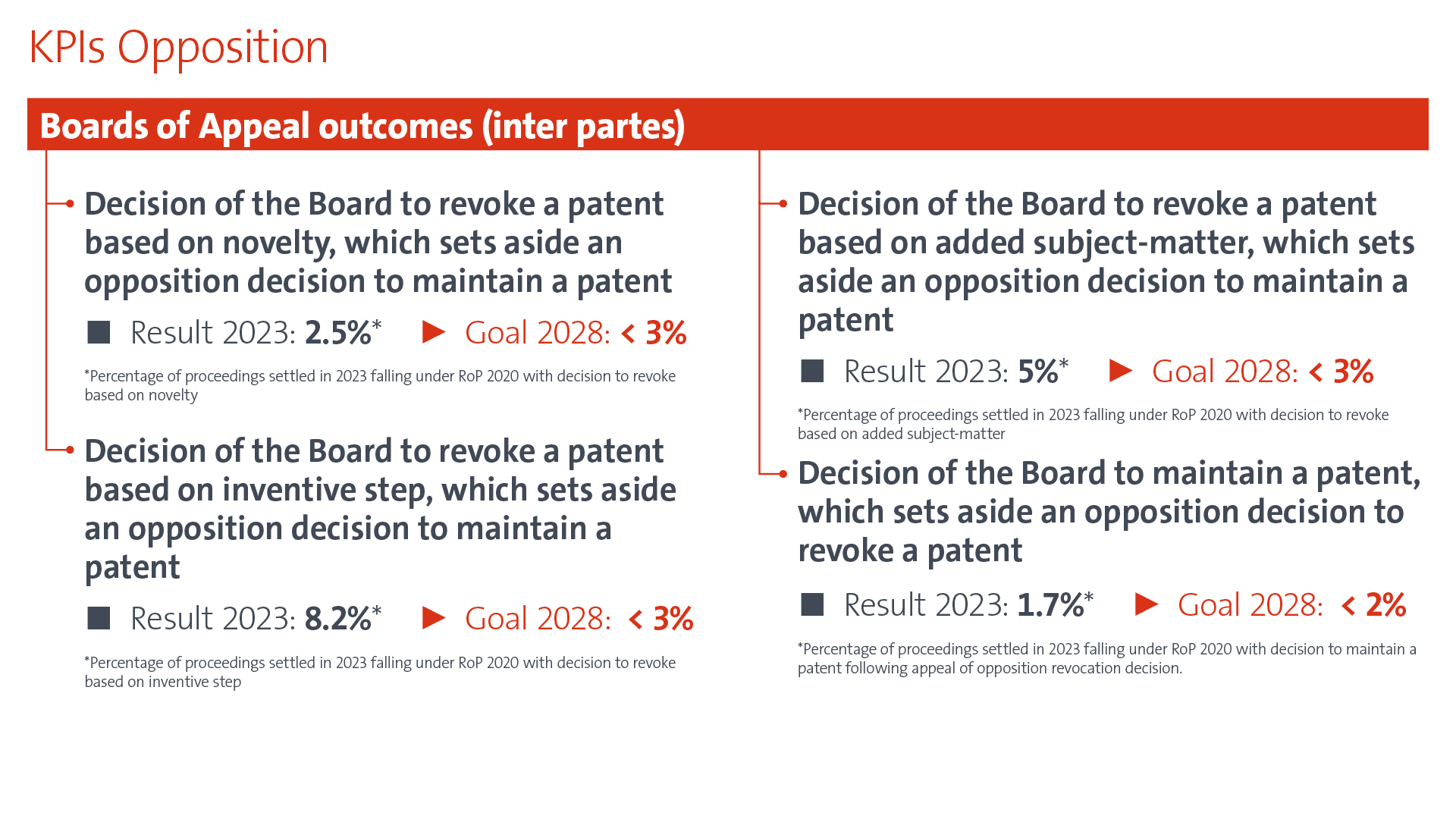This screenshot has height=819, width=1456.
Task: Click the dark square beside Result 2023: 8.2%
Action: click(99, 618)
